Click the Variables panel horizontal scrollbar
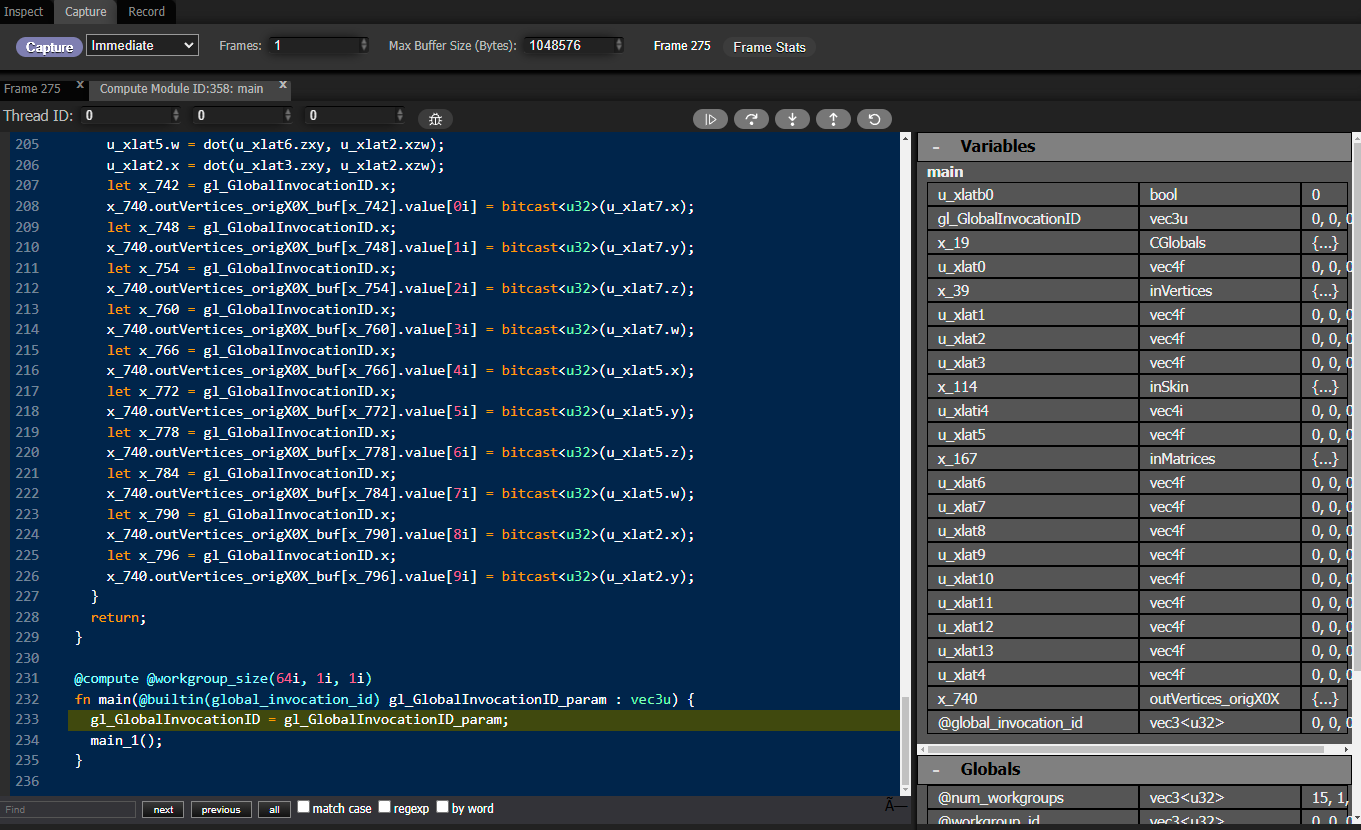 tap(1124, 749)
